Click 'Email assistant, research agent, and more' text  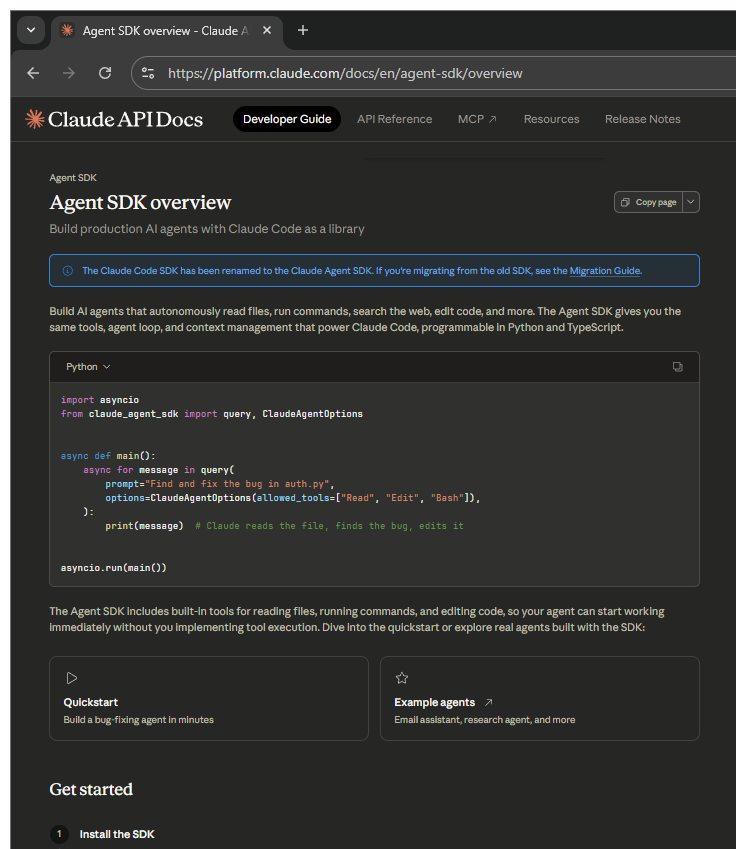(x=485, y=720)
